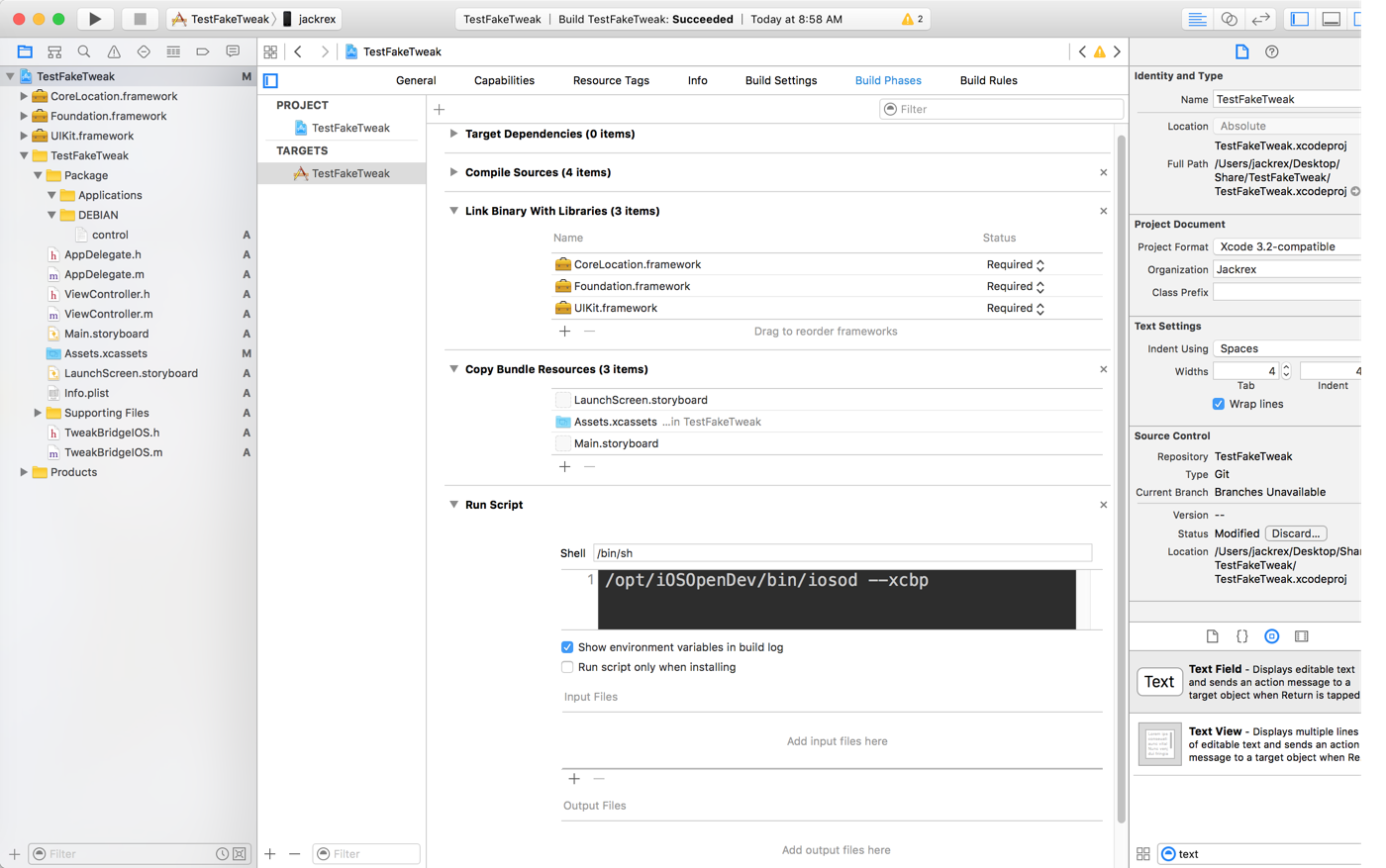The image size is (1386, 868).
Task: Uncheck Wrap lines option
Action: [x=1219, y=404]
